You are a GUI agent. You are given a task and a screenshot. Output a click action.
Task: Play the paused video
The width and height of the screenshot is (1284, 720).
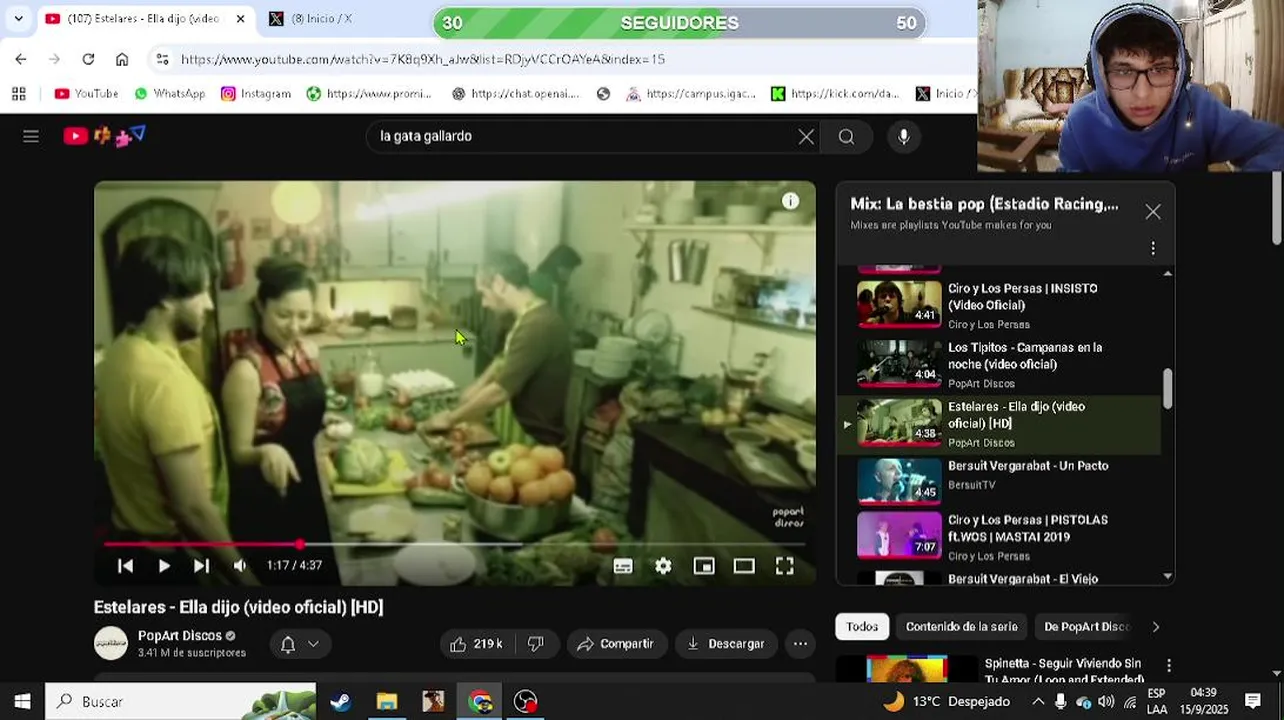click(164, 566)
